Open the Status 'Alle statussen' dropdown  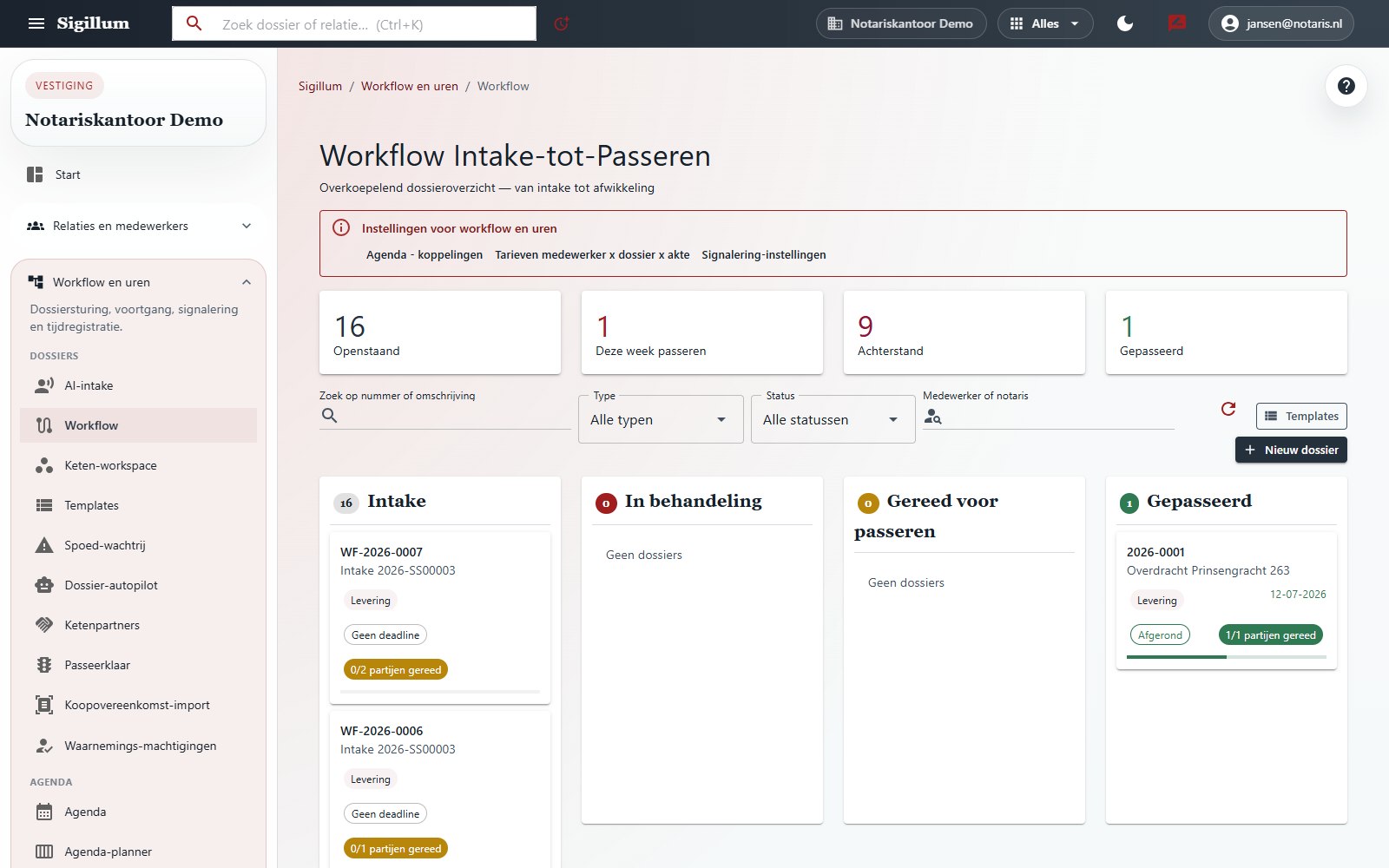tap(833, 419)
